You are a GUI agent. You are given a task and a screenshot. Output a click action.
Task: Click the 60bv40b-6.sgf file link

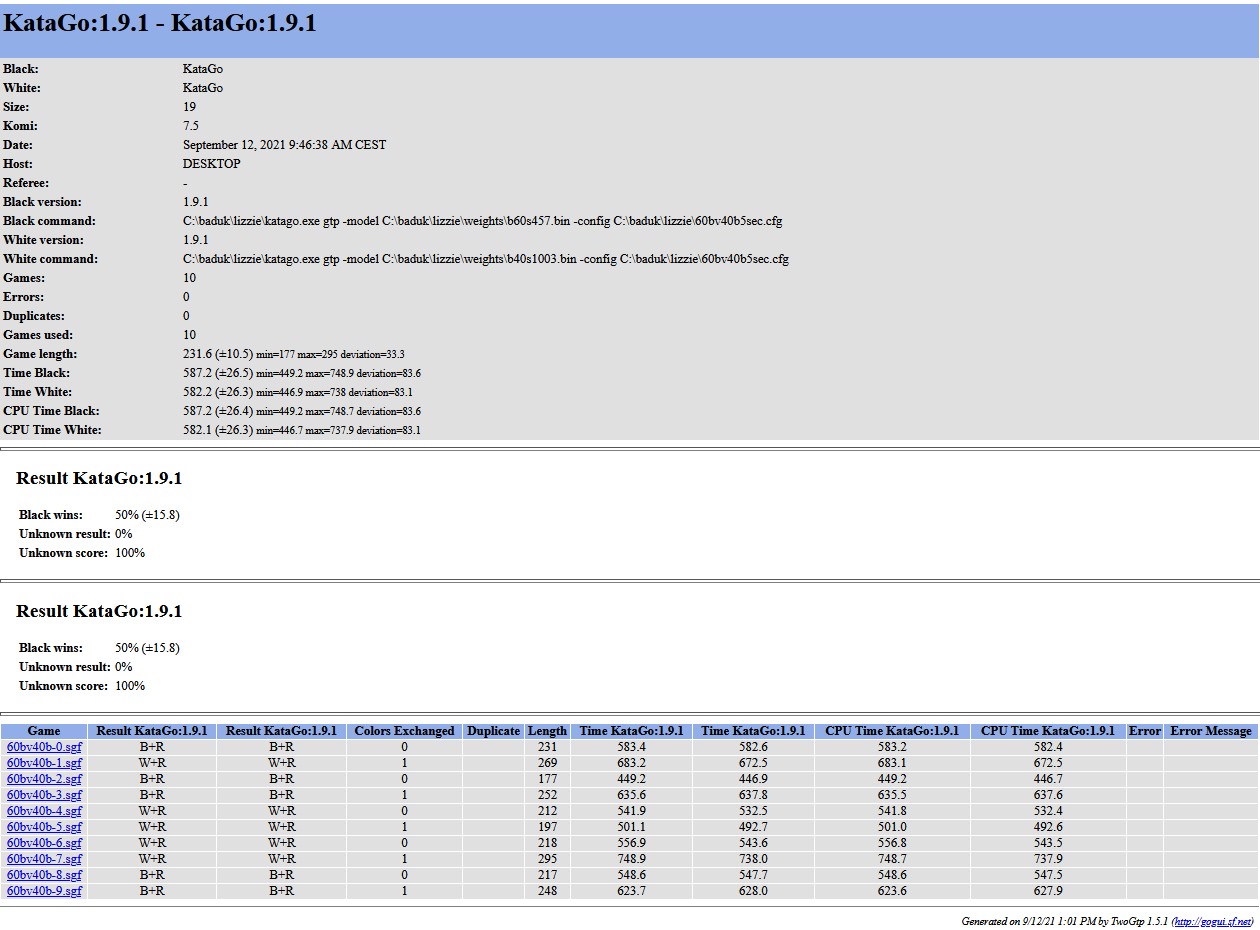coord(44,843)
